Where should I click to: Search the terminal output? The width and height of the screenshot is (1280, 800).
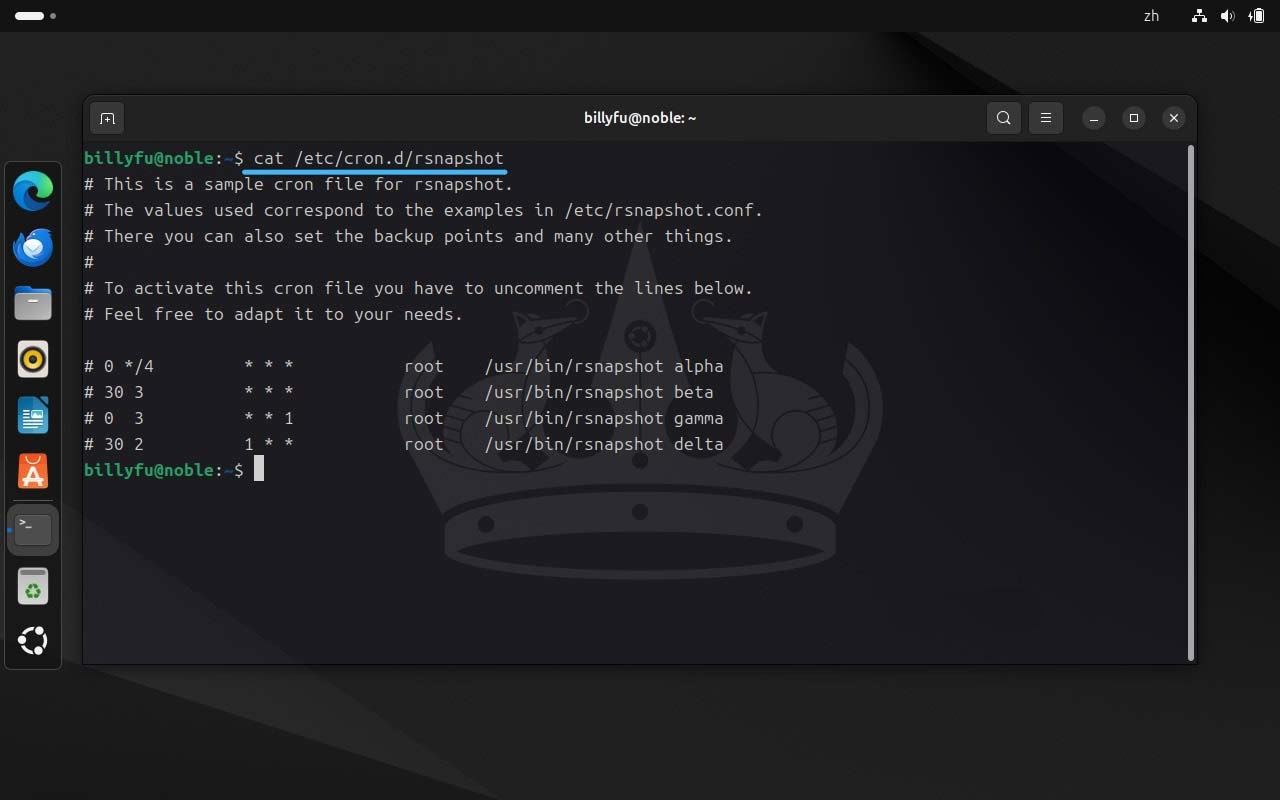tap(1004, 118)
